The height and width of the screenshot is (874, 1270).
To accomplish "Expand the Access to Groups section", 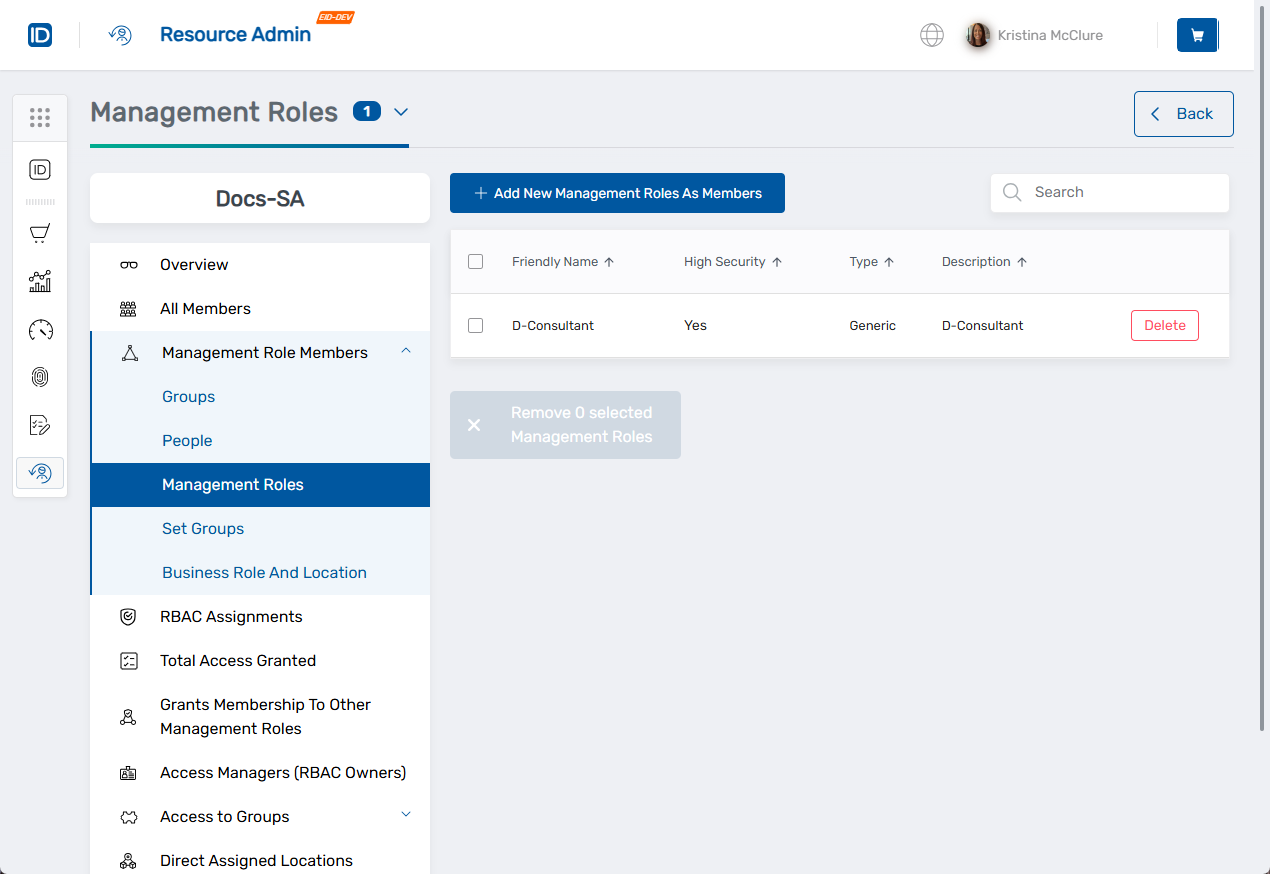I will [406, 815].
